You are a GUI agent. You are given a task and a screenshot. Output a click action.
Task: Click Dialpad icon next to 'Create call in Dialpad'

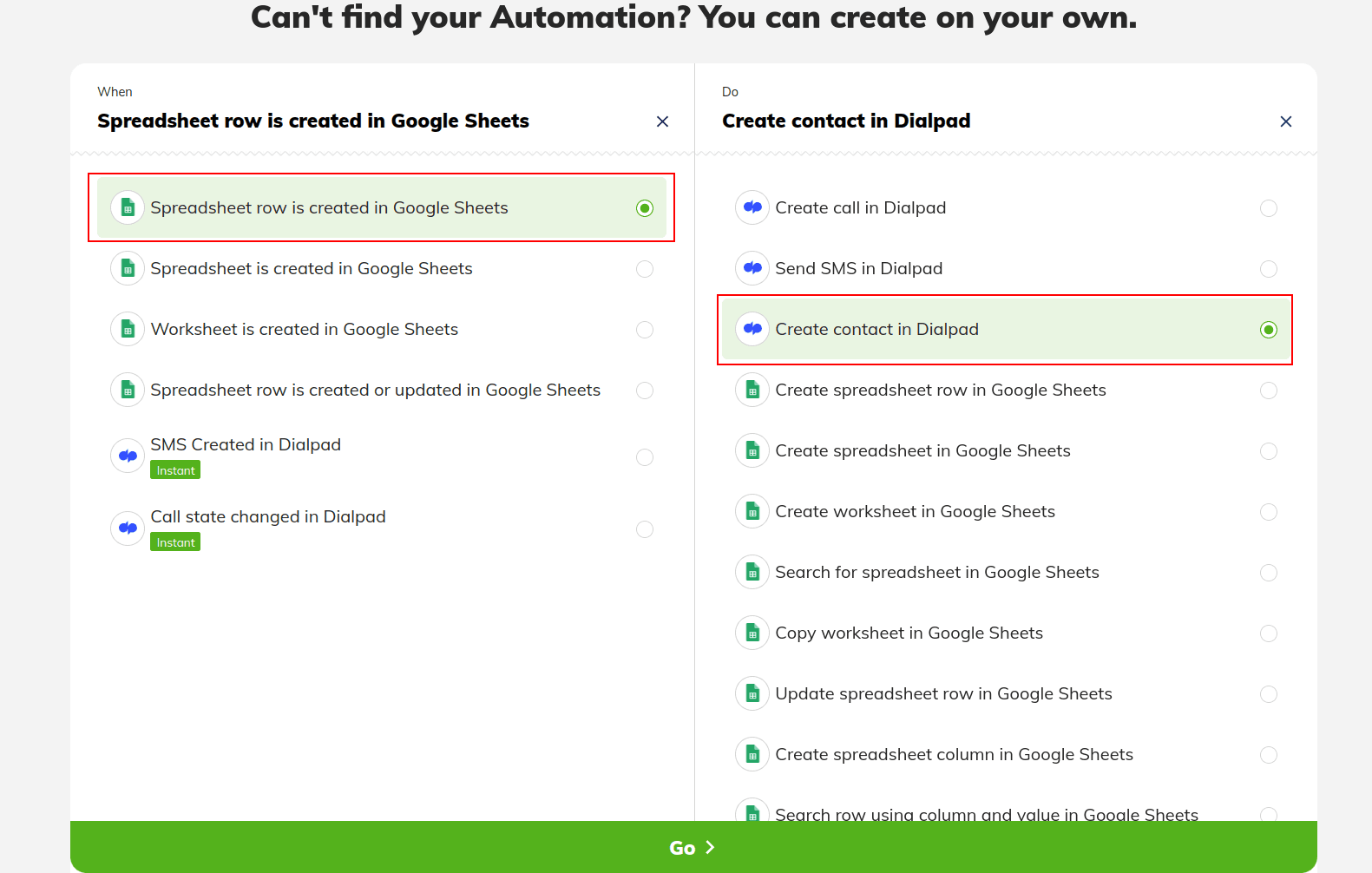(752, 208)
